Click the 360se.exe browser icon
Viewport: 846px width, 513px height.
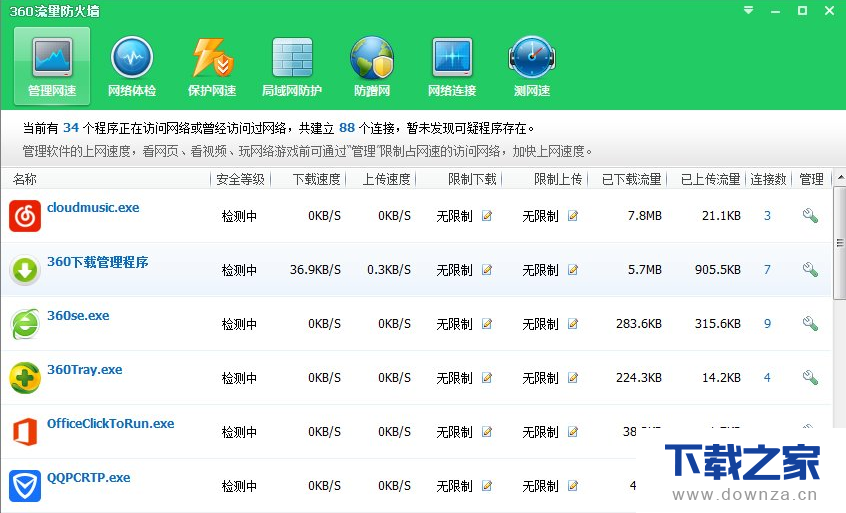25,324
